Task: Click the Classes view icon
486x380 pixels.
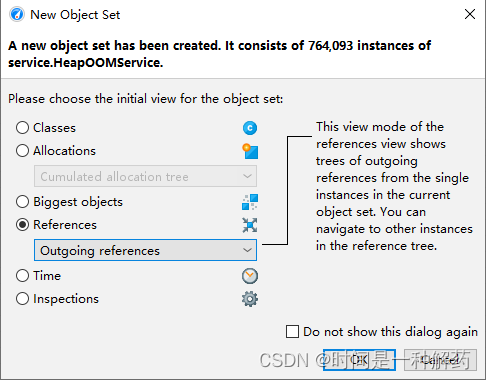Action: click(x=250, y=128)
